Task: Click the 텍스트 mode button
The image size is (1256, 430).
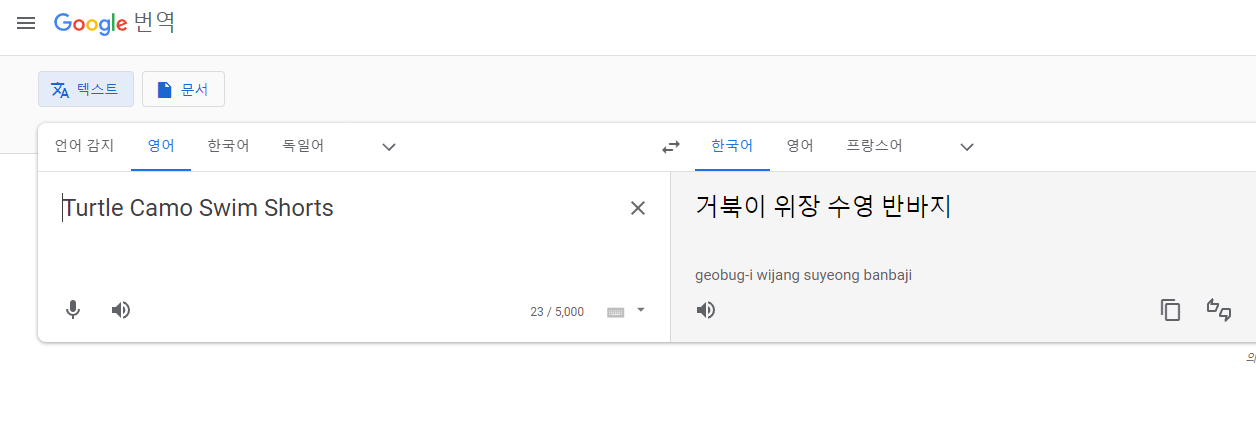Action: 86,89
